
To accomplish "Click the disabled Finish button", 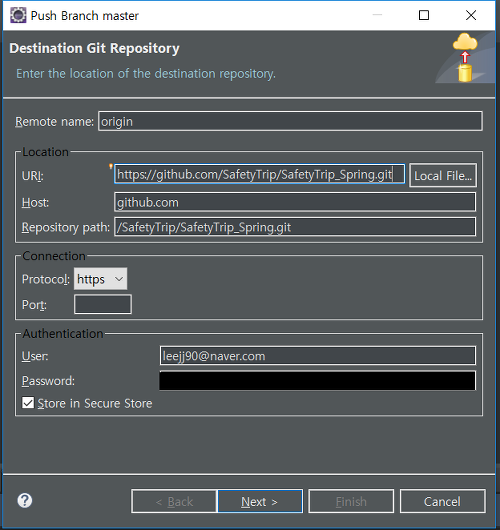I will coord(351,501).
